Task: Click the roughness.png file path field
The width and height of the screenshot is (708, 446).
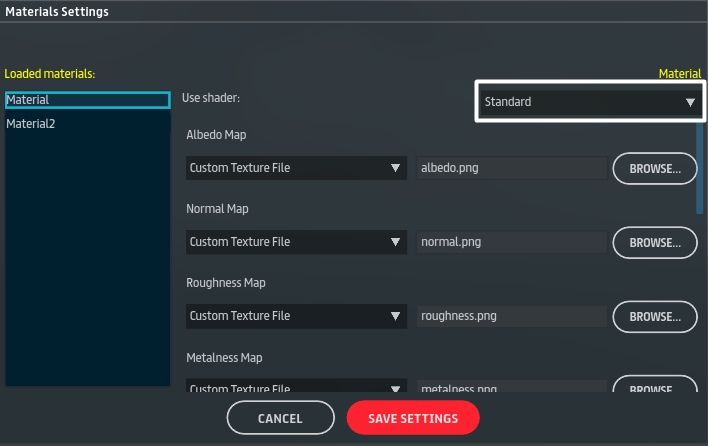Action: click(x=511, y=316)
